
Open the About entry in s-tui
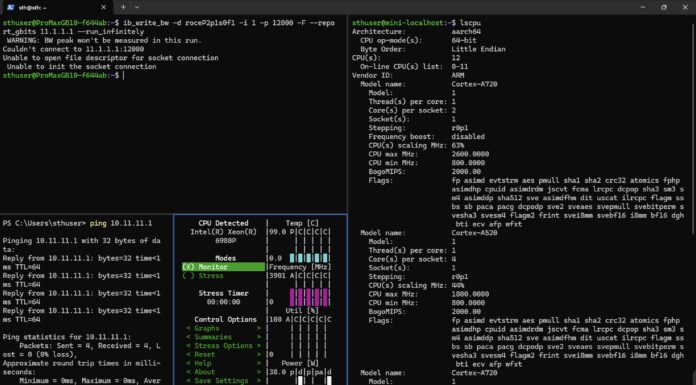(223, 372)
